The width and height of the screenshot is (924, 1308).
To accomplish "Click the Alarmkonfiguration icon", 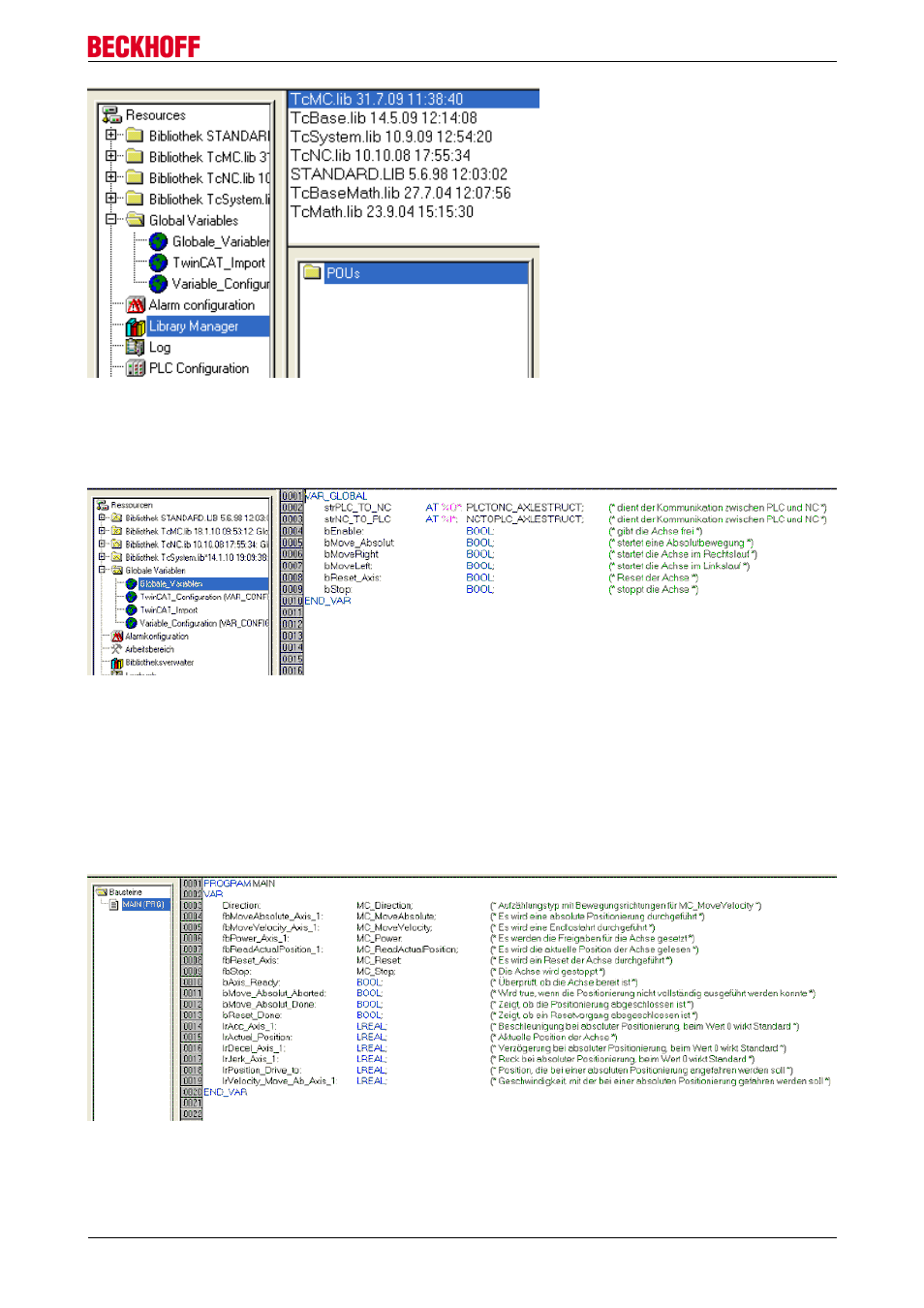I will 117,637.
